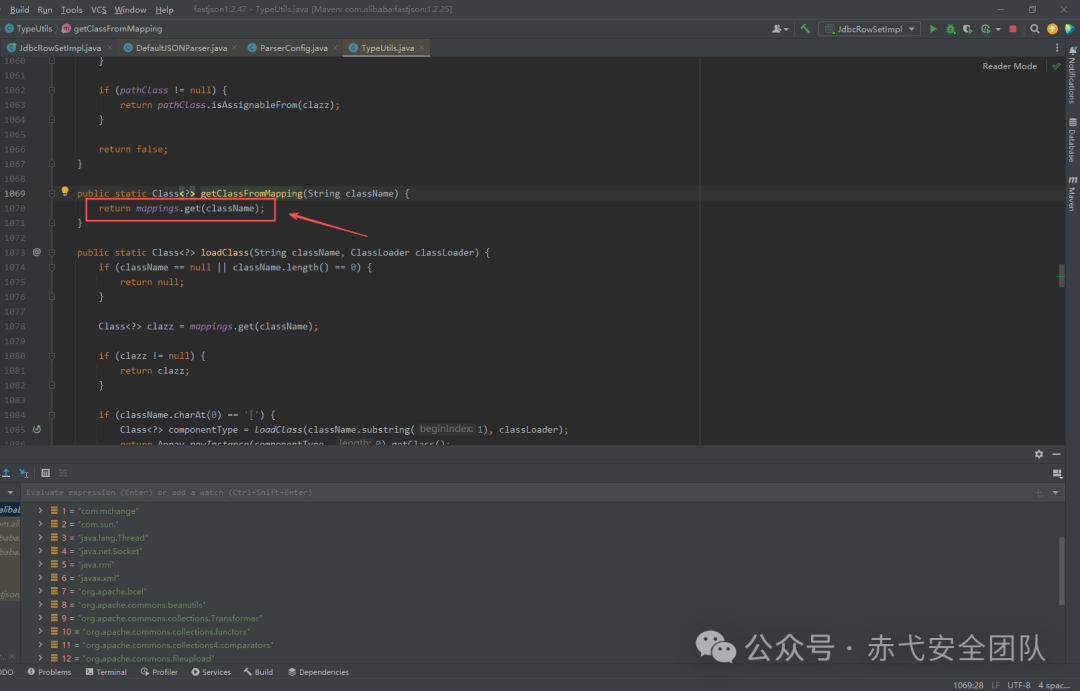Click the Evaluate expression input field

[x=523, y=493]
